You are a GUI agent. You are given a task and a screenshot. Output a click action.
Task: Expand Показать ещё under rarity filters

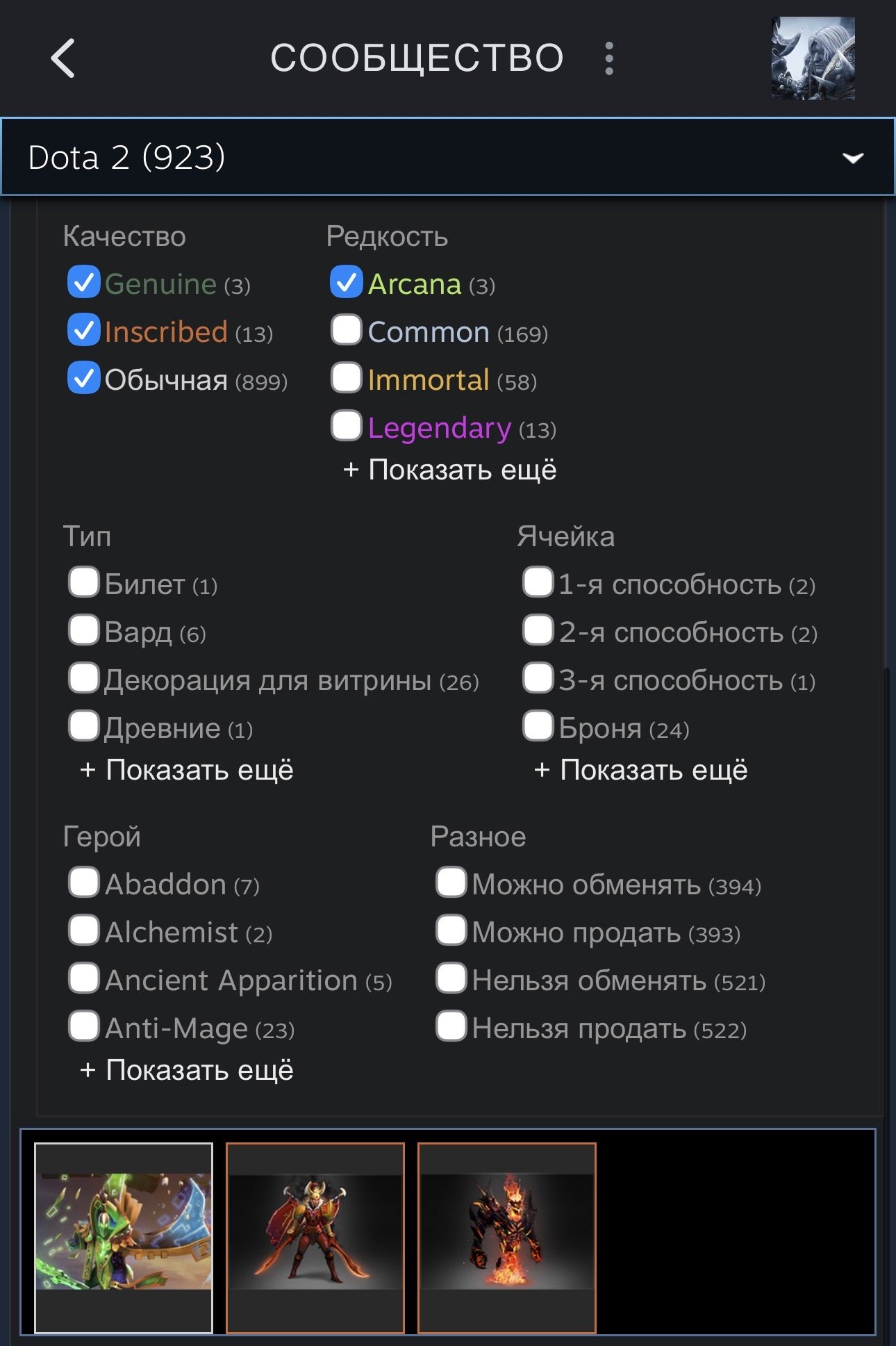click(x=450, y=469)
